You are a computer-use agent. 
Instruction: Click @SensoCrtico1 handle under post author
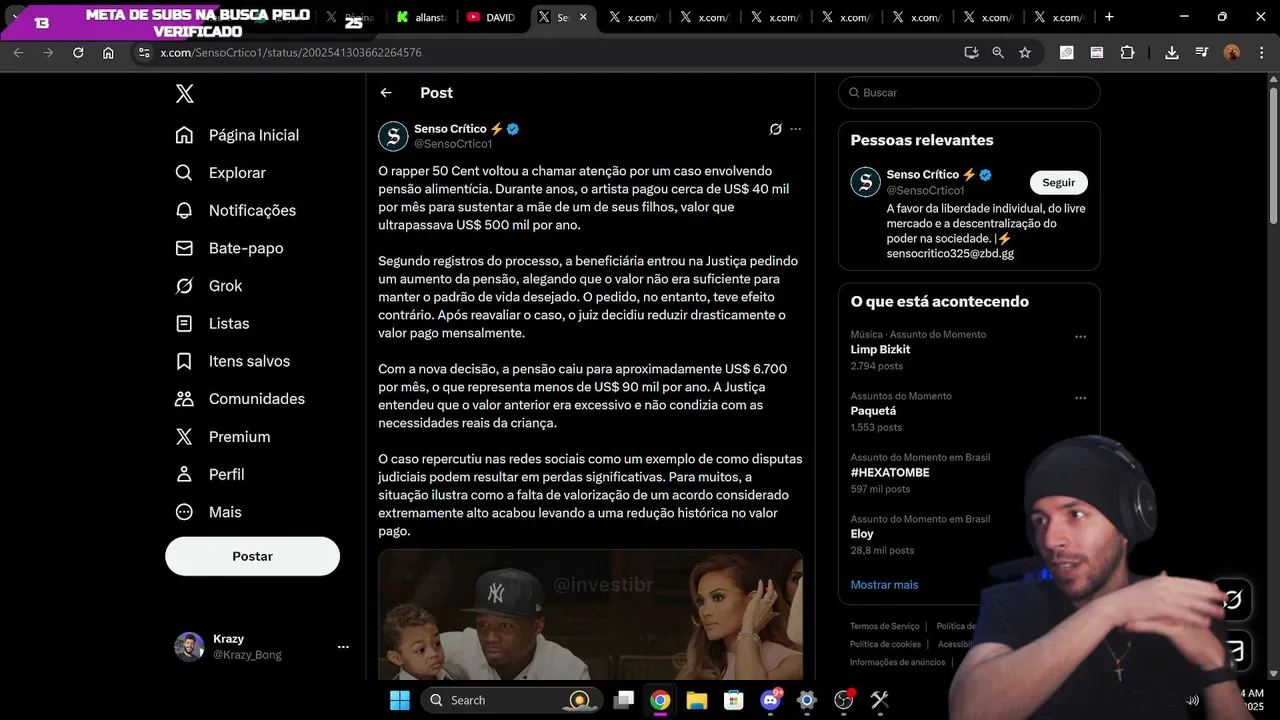tap(453, 144)
